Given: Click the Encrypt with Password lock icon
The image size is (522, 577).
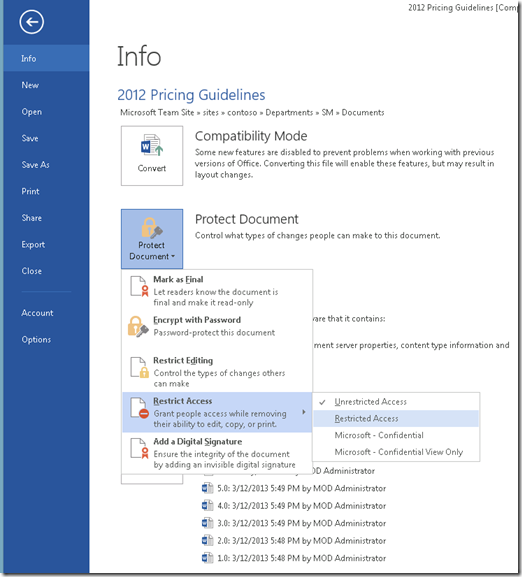Looking at the screenshot, I should click(x=138, y=327).
